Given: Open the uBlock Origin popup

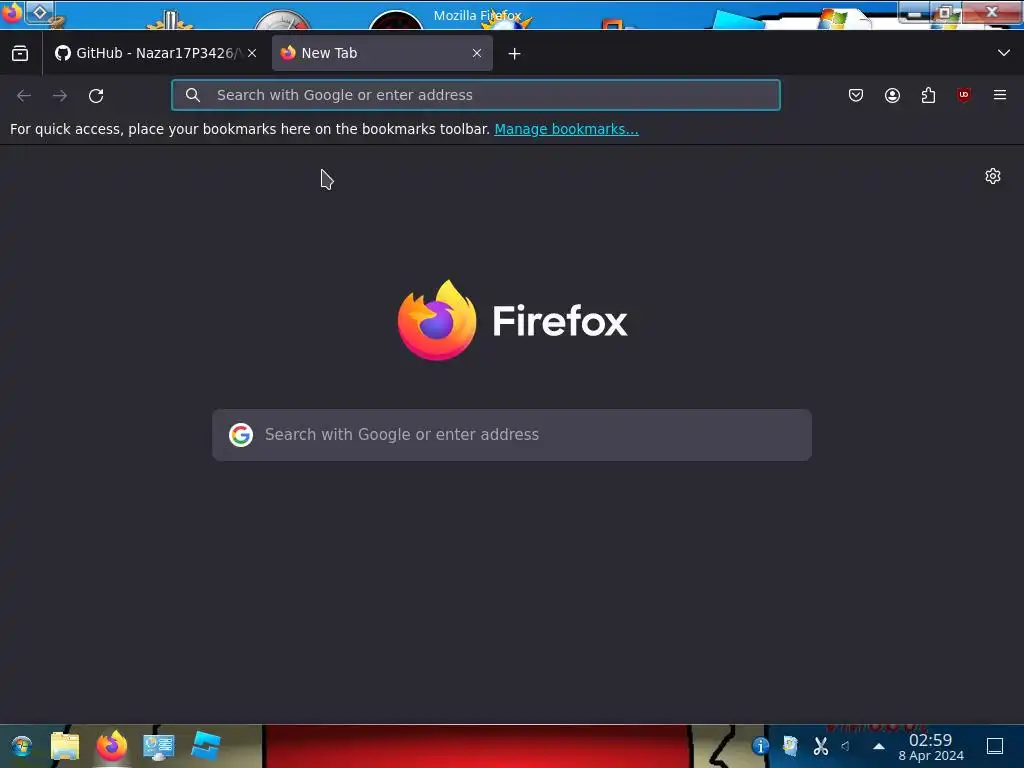Looking at the screenshot, I should 964,96.
